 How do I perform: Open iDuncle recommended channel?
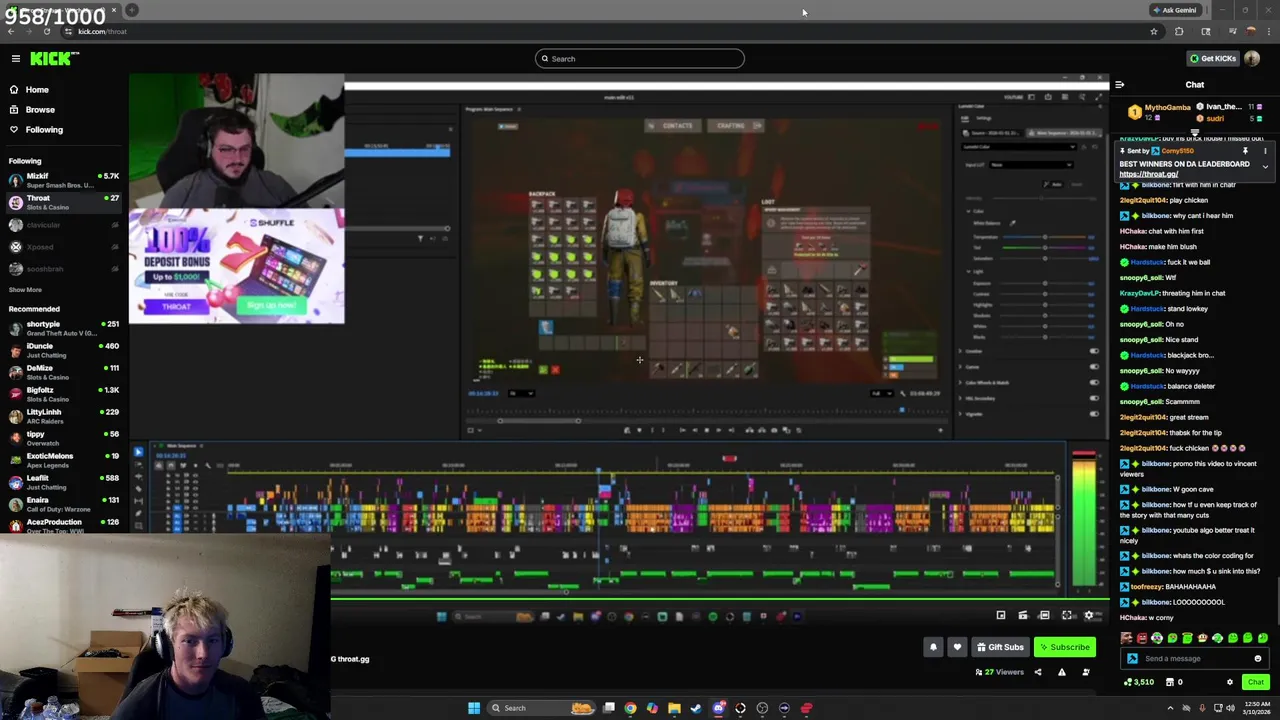click(62, 350)
